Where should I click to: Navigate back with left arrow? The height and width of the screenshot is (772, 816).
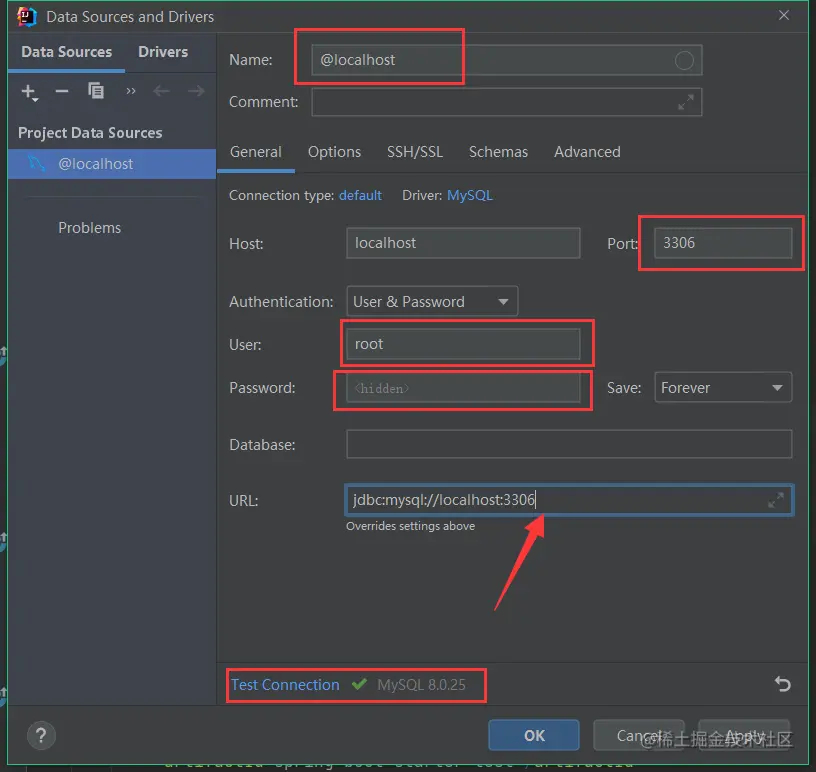pos(161,91)
